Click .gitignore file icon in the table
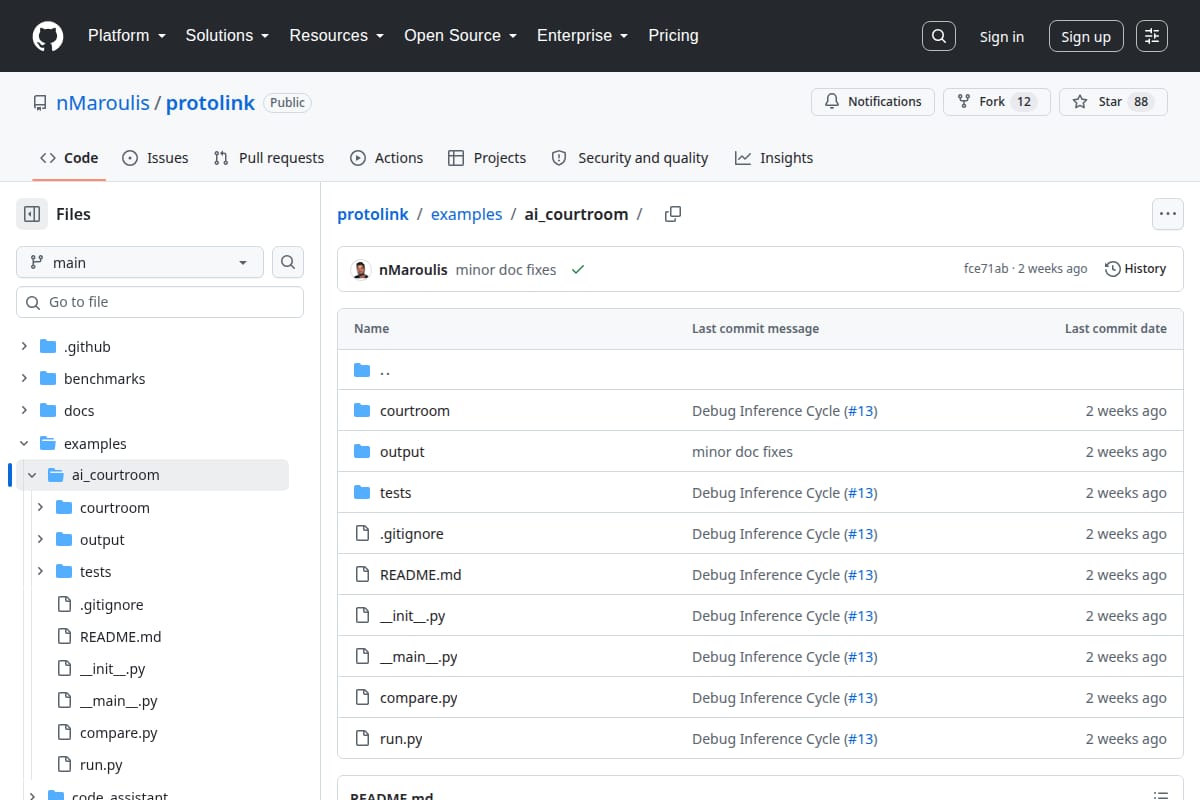This screenshot has width=1200, height=800. pos(362,534)
